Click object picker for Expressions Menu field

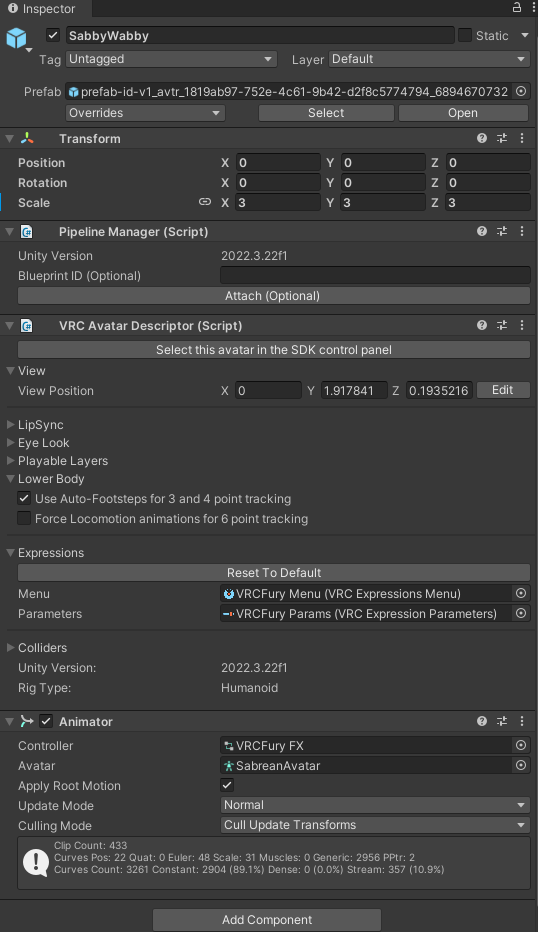tap(521, 593)
